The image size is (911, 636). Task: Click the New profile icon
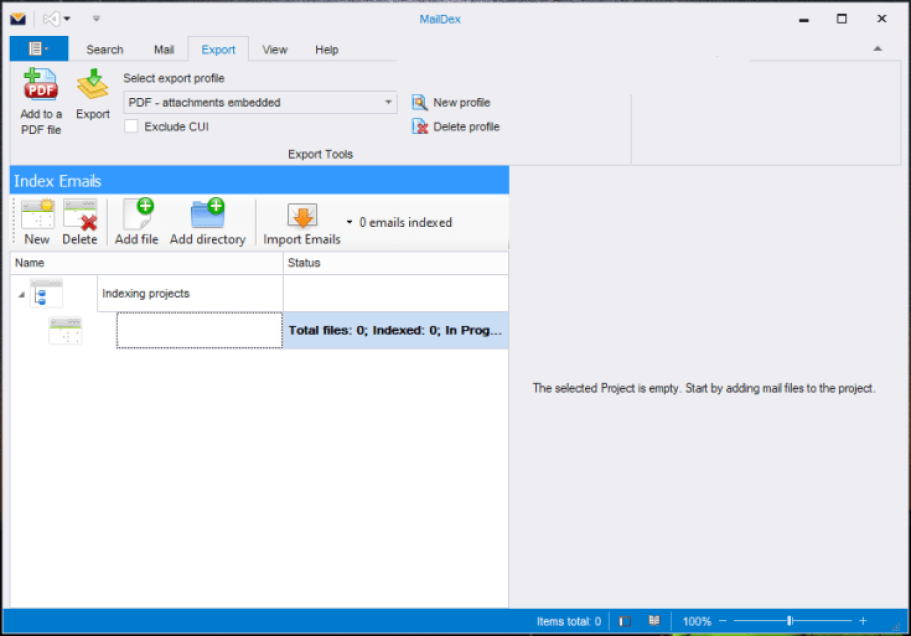[x=419, y=103]
